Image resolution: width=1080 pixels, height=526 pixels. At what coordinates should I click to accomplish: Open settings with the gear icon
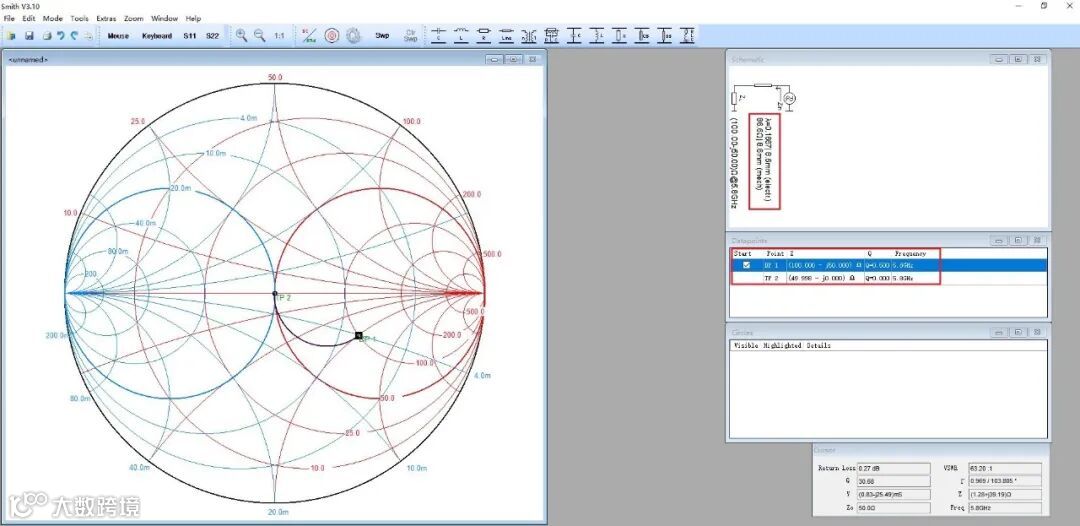(354, 36)
